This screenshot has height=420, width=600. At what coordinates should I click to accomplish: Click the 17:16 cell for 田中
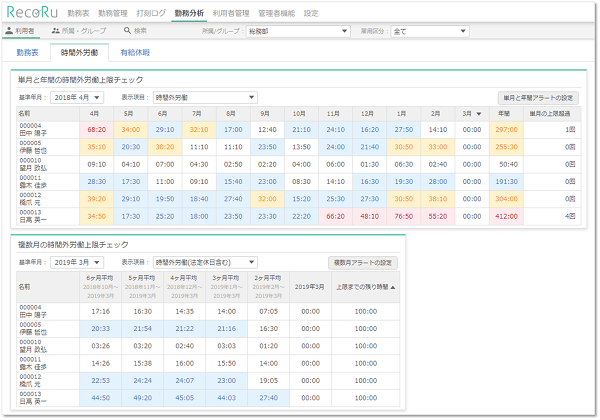101,311
